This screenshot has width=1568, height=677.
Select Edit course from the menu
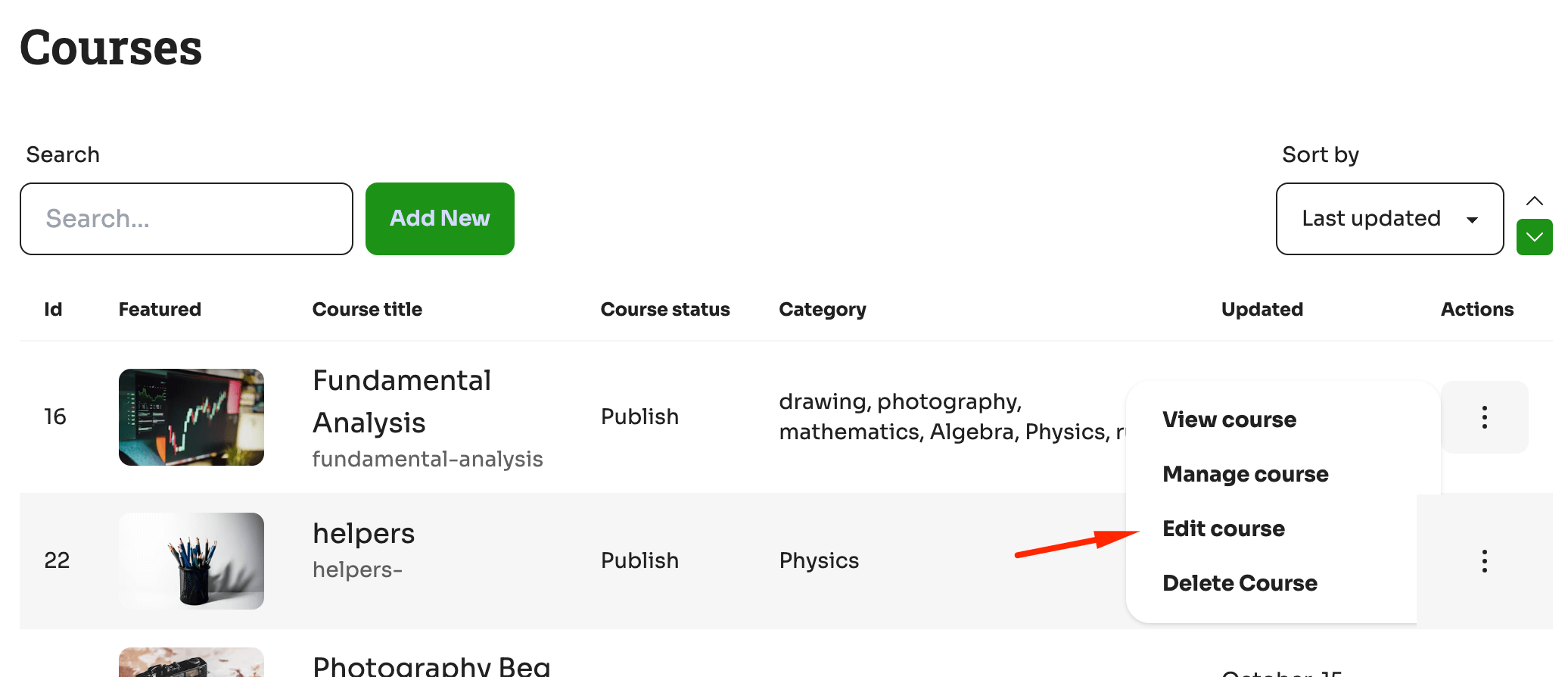click(1223, 529)
